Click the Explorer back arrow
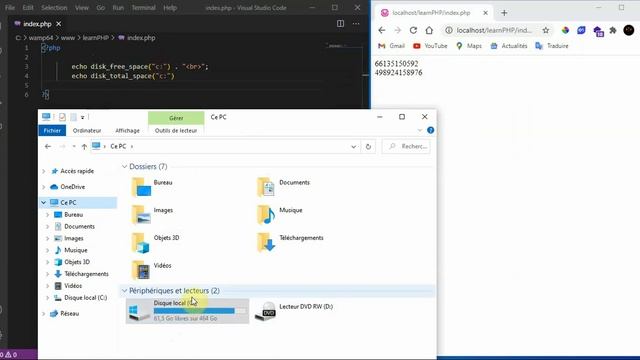 (x=48, y=147)
